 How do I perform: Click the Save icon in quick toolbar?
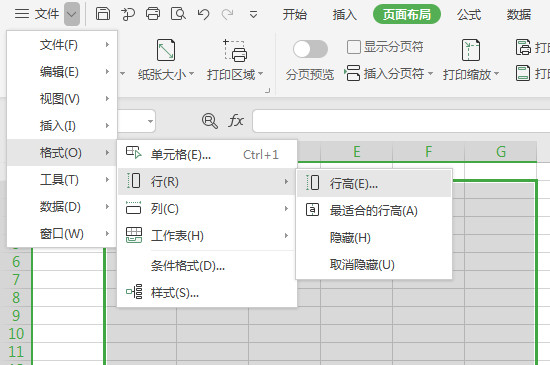103,14
